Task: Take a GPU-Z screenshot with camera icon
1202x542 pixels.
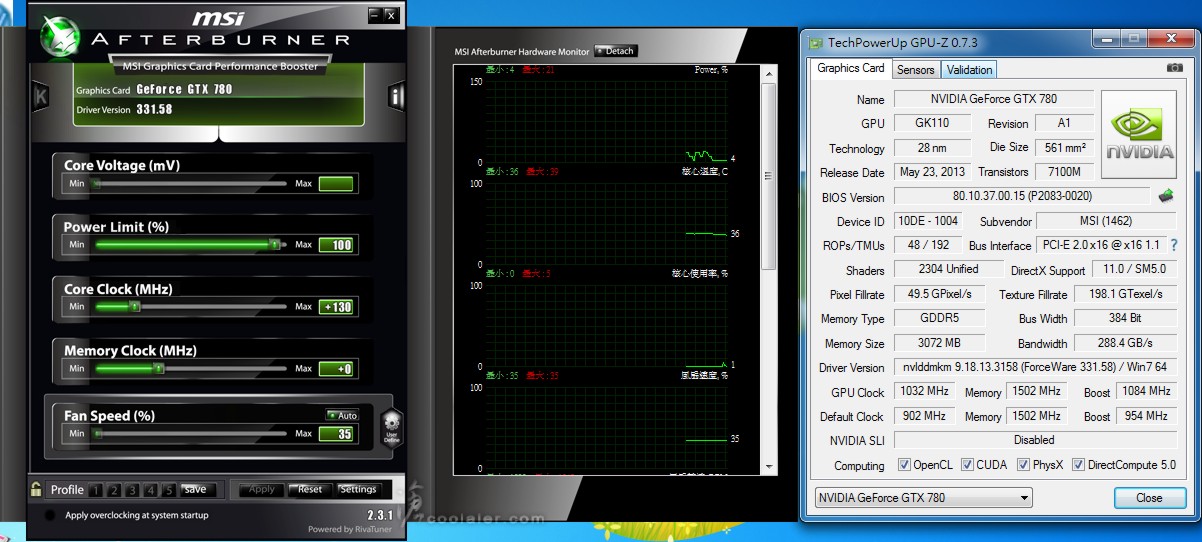Action: coord(1174,68)
